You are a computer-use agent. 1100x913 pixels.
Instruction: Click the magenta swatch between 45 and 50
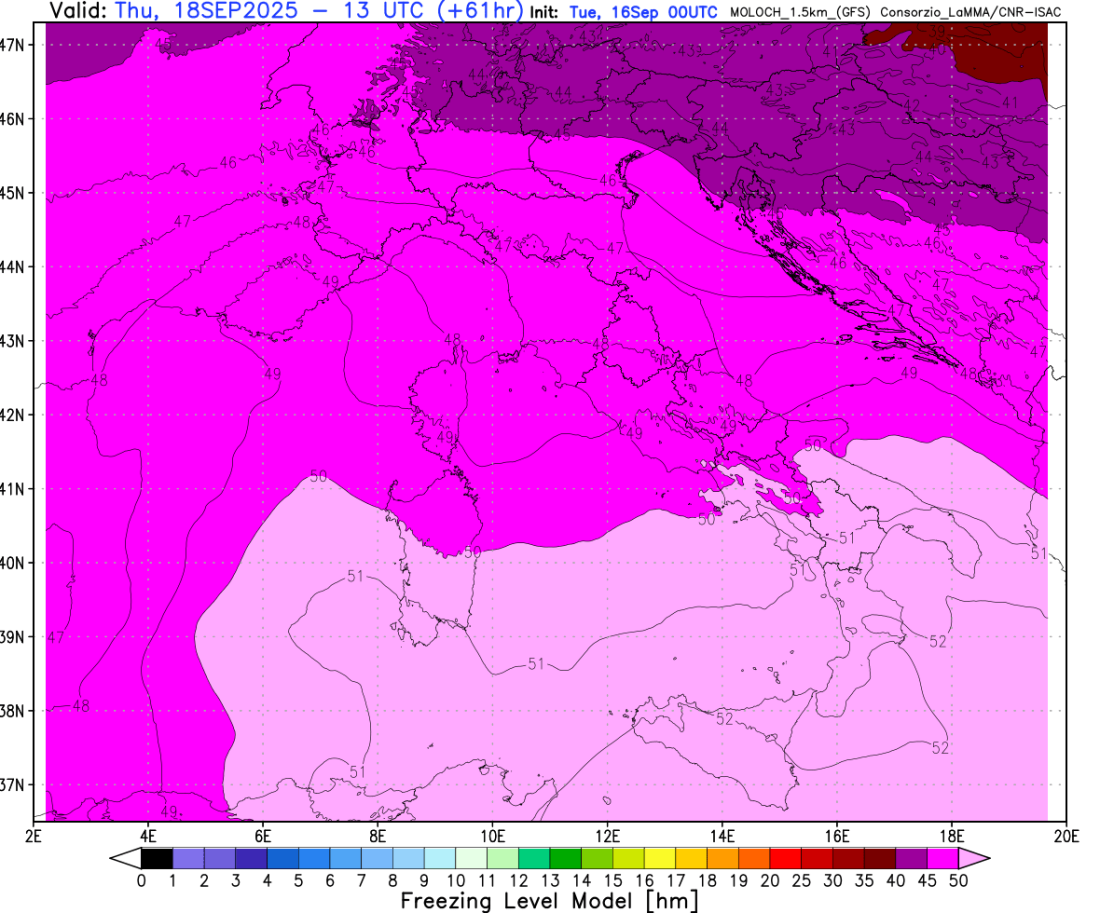point(943,858)
